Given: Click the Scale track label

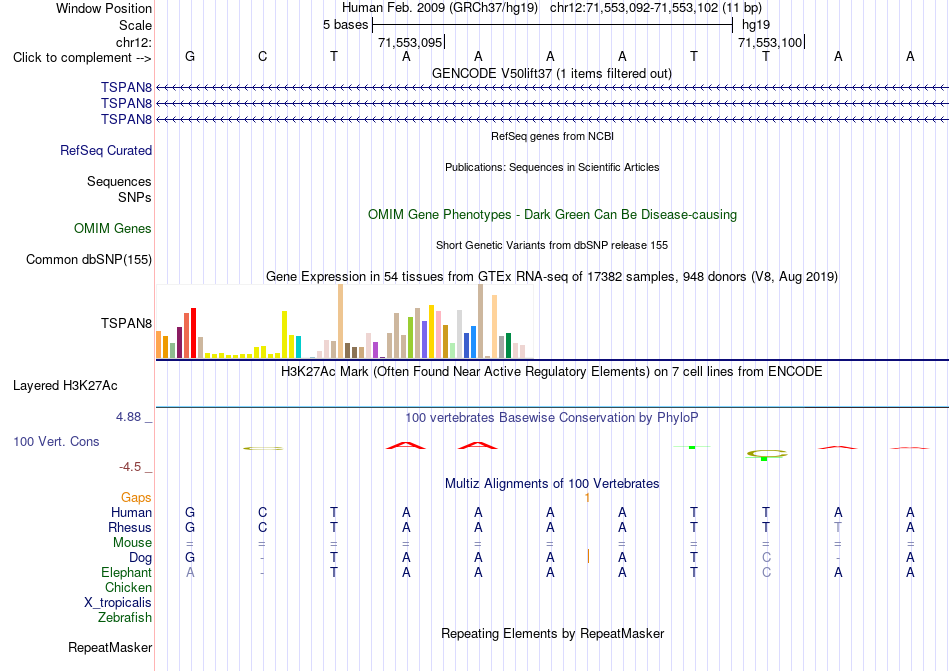Looking at the screenshot, I should pyautogui.click(x=135, y=25).
